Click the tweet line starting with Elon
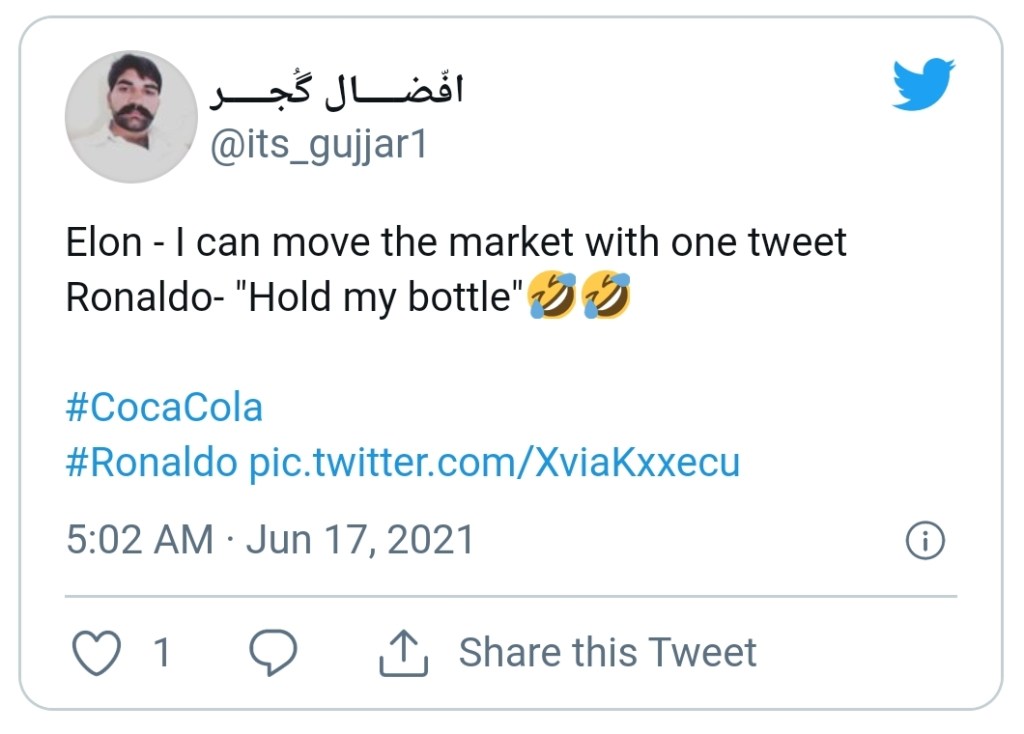1024x734 pixels. click(456, 243)
